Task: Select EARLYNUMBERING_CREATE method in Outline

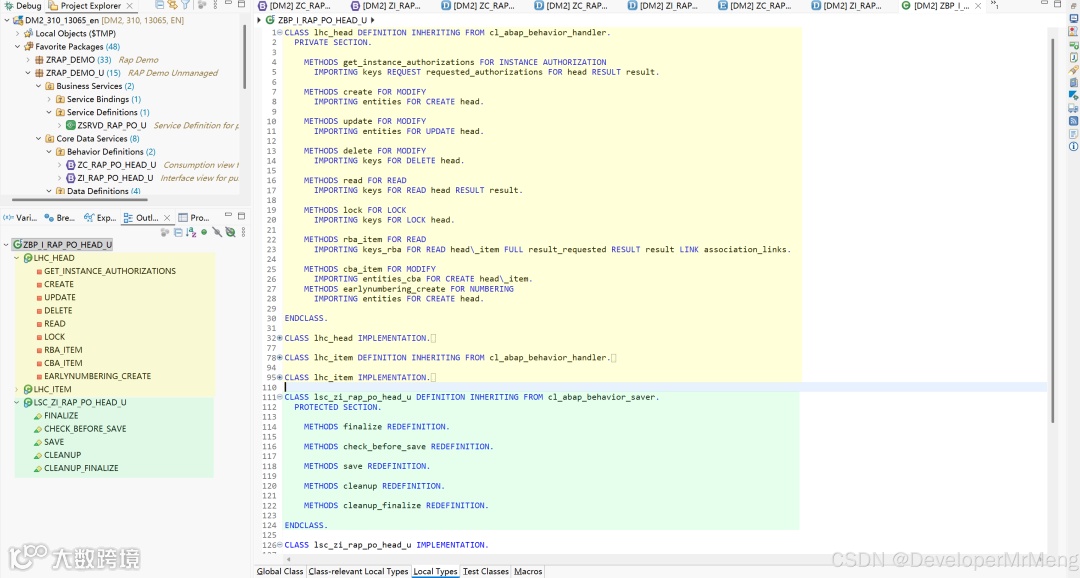Action: pos(97,376)
